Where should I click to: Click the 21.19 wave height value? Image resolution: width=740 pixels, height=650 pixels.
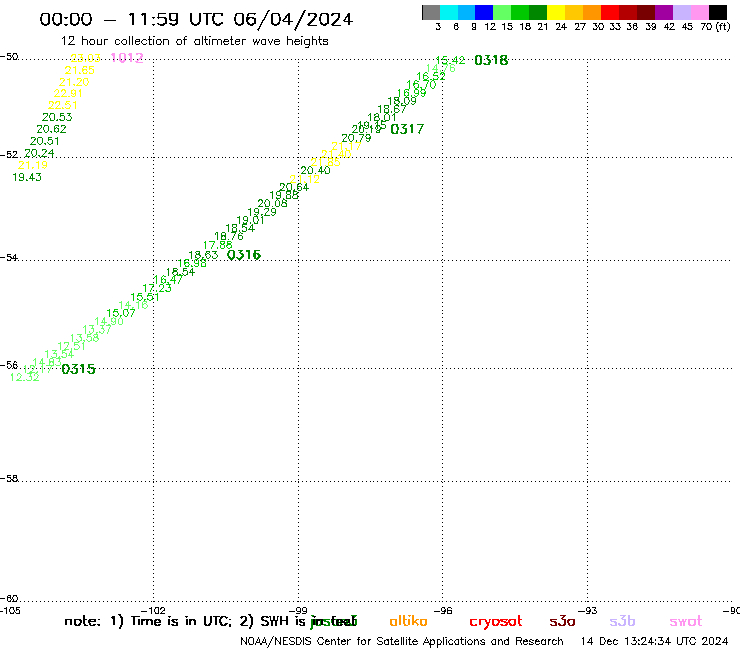point(33,165)
